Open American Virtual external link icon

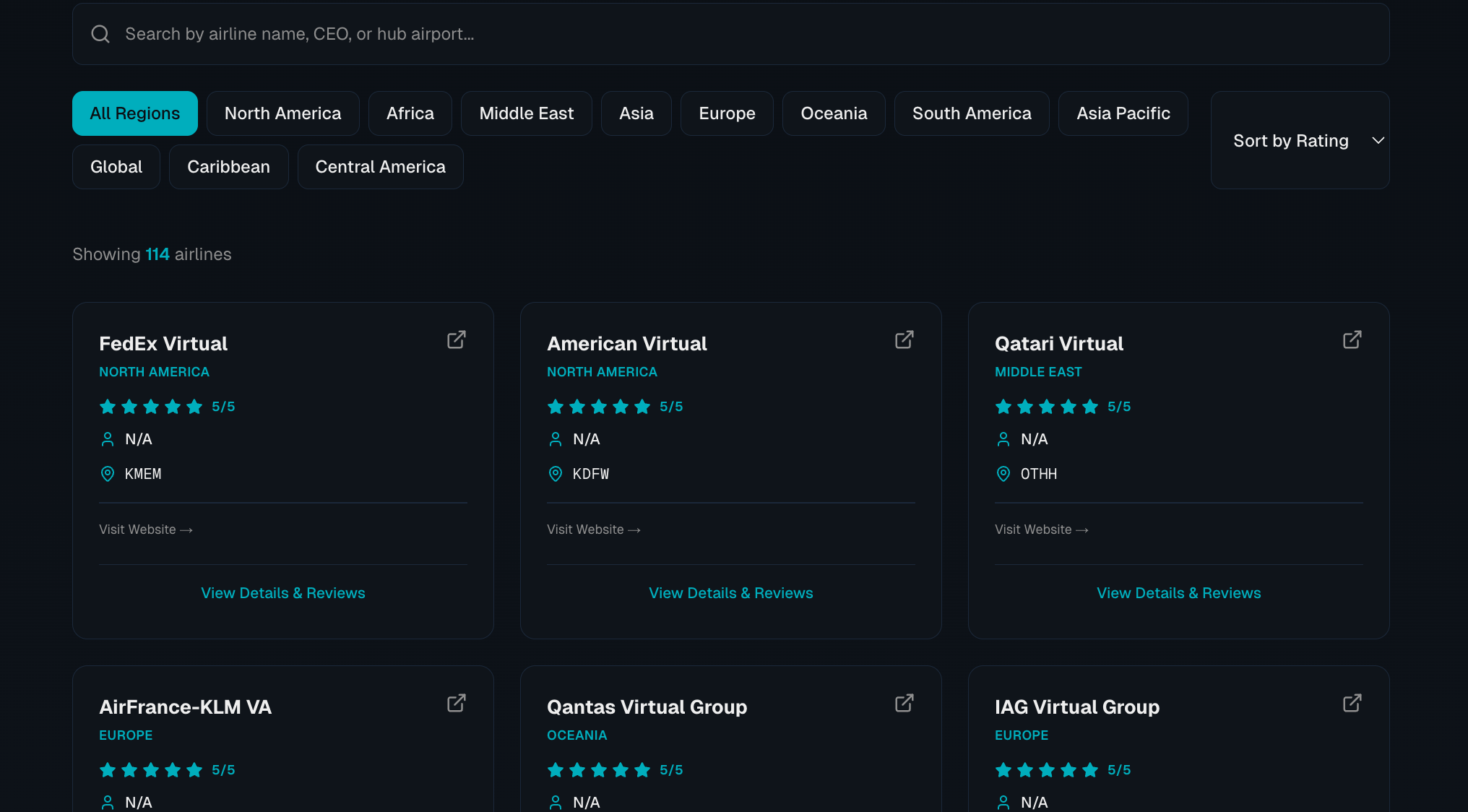904,340
